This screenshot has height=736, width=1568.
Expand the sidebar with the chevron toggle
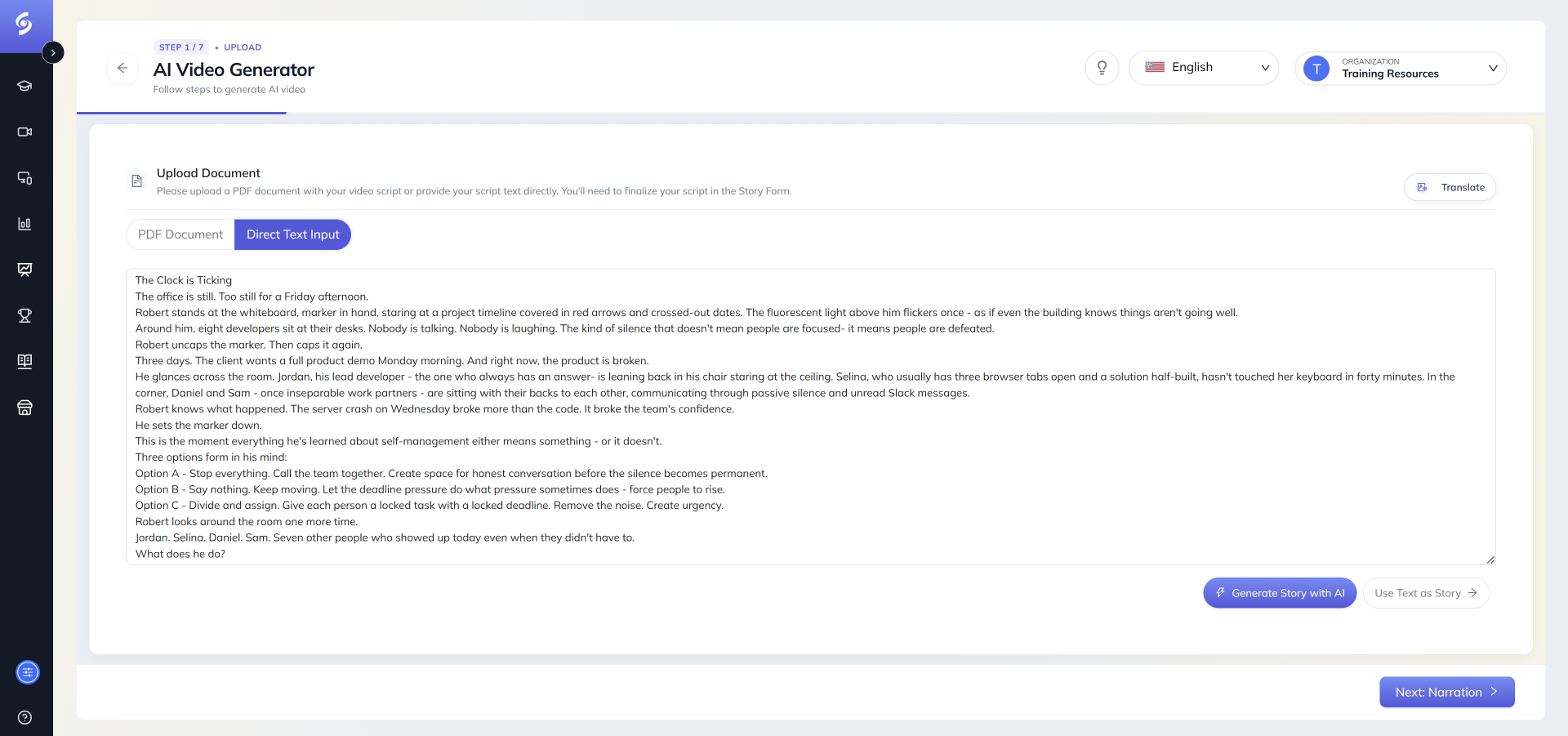(x=53, y=52)
